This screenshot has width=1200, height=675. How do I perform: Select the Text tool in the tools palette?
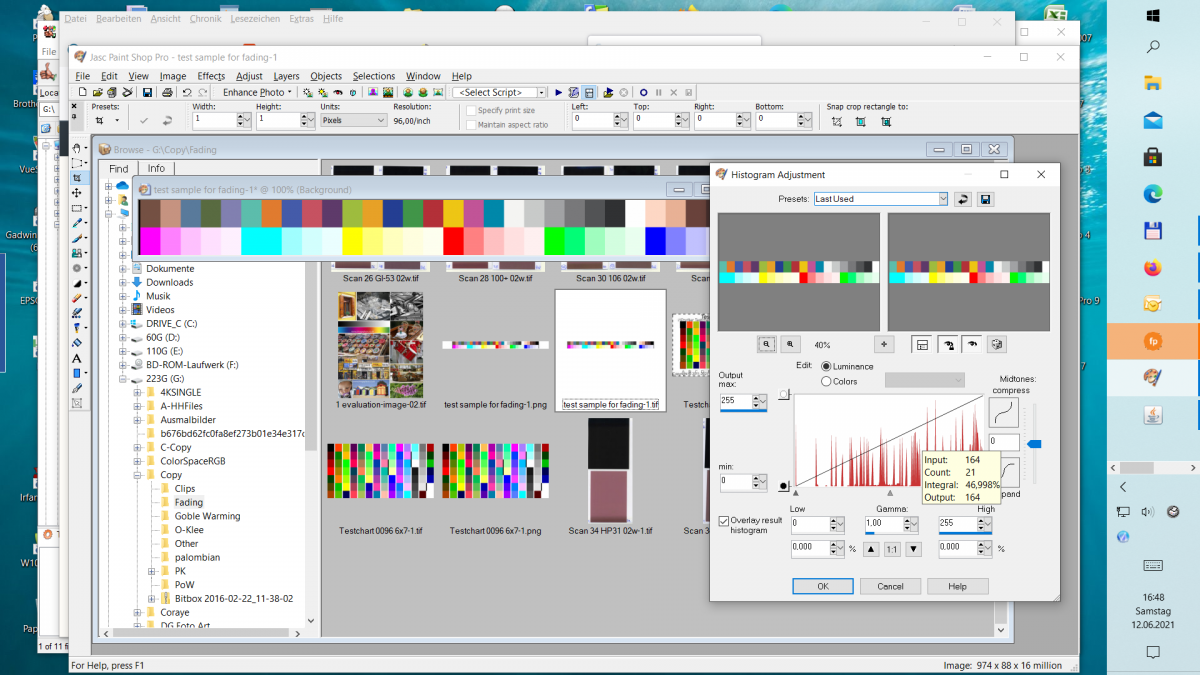point(77,358)
